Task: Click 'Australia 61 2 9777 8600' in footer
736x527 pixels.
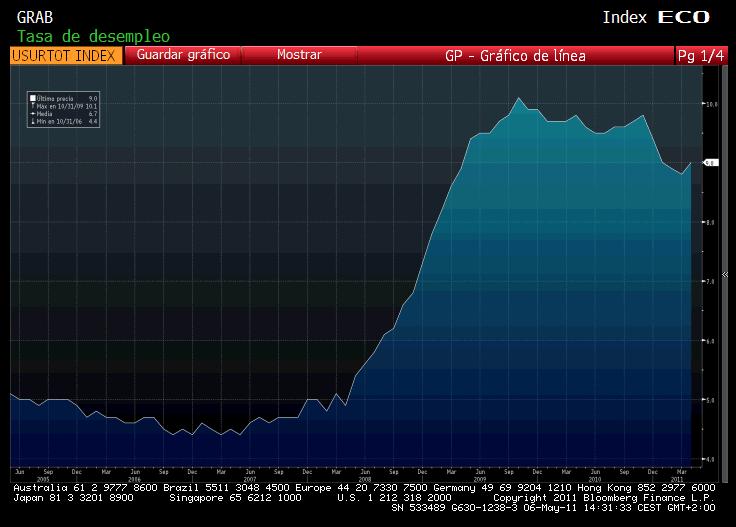Action: (85, 488)
